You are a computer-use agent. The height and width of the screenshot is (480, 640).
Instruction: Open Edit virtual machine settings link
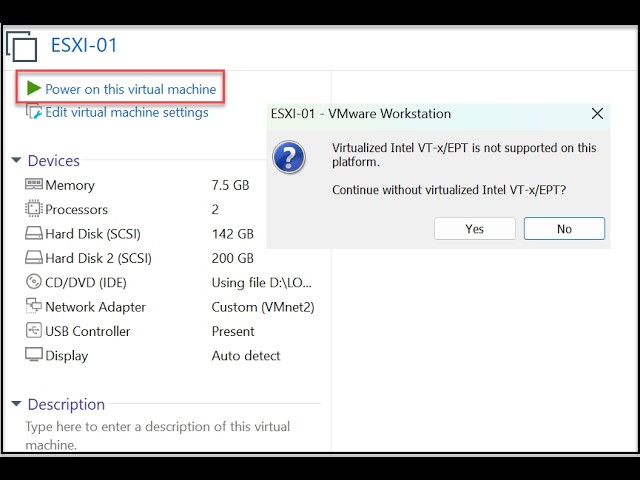tap(127, 112)
